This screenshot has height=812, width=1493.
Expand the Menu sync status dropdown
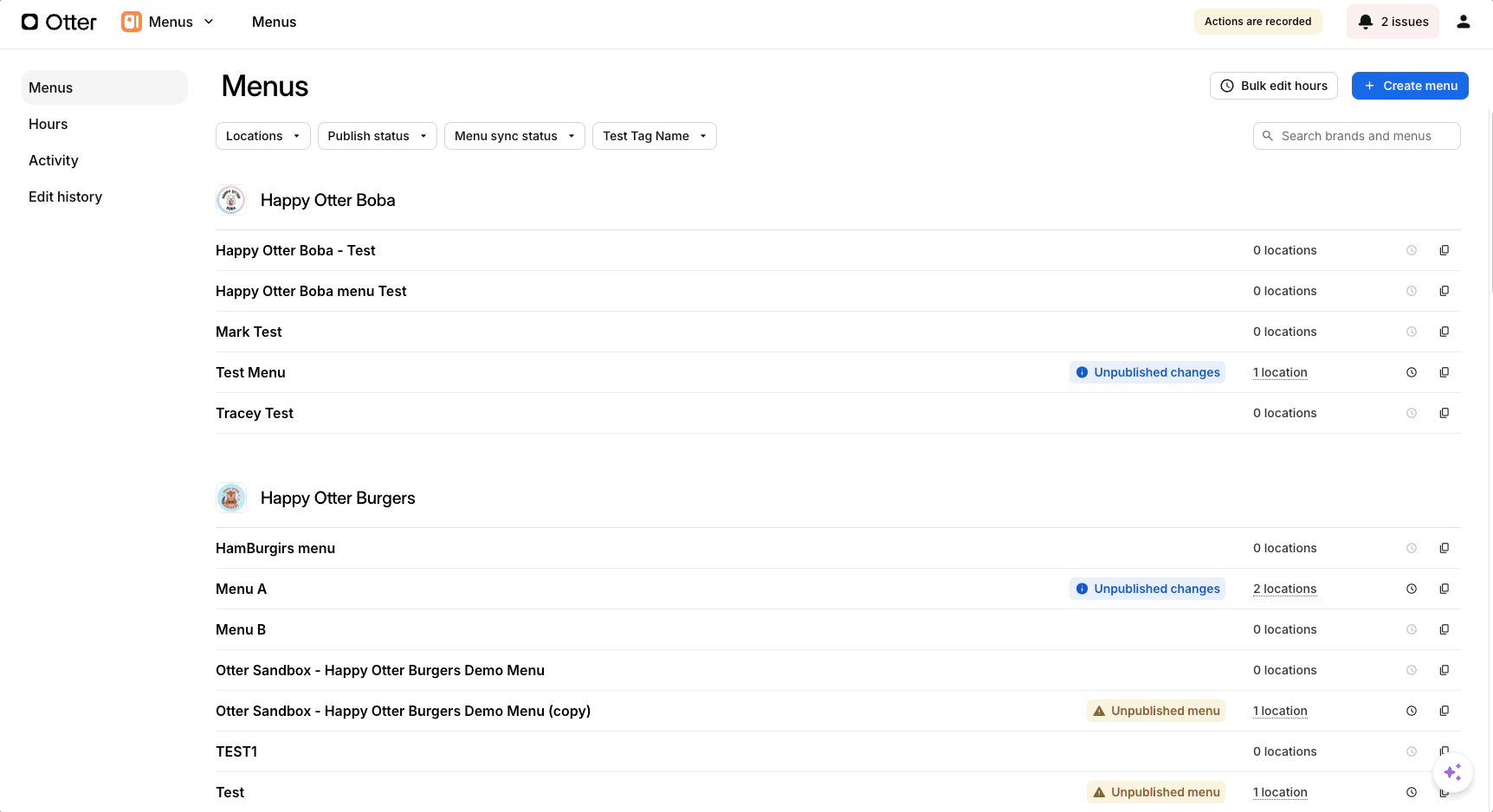514,136
